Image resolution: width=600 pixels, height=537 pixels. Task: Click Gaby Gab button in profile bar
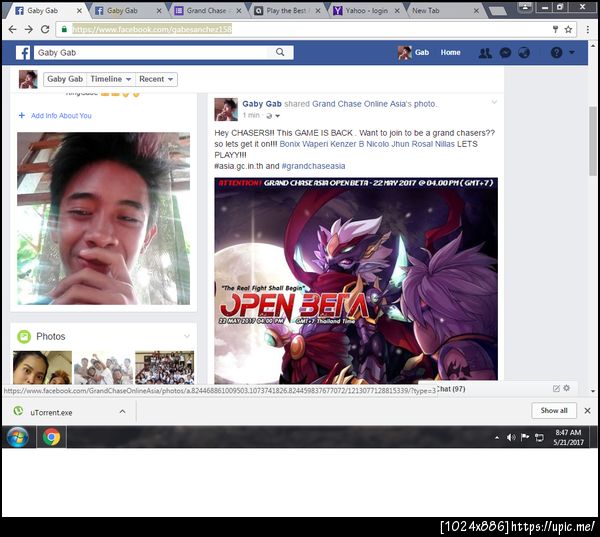65,79
